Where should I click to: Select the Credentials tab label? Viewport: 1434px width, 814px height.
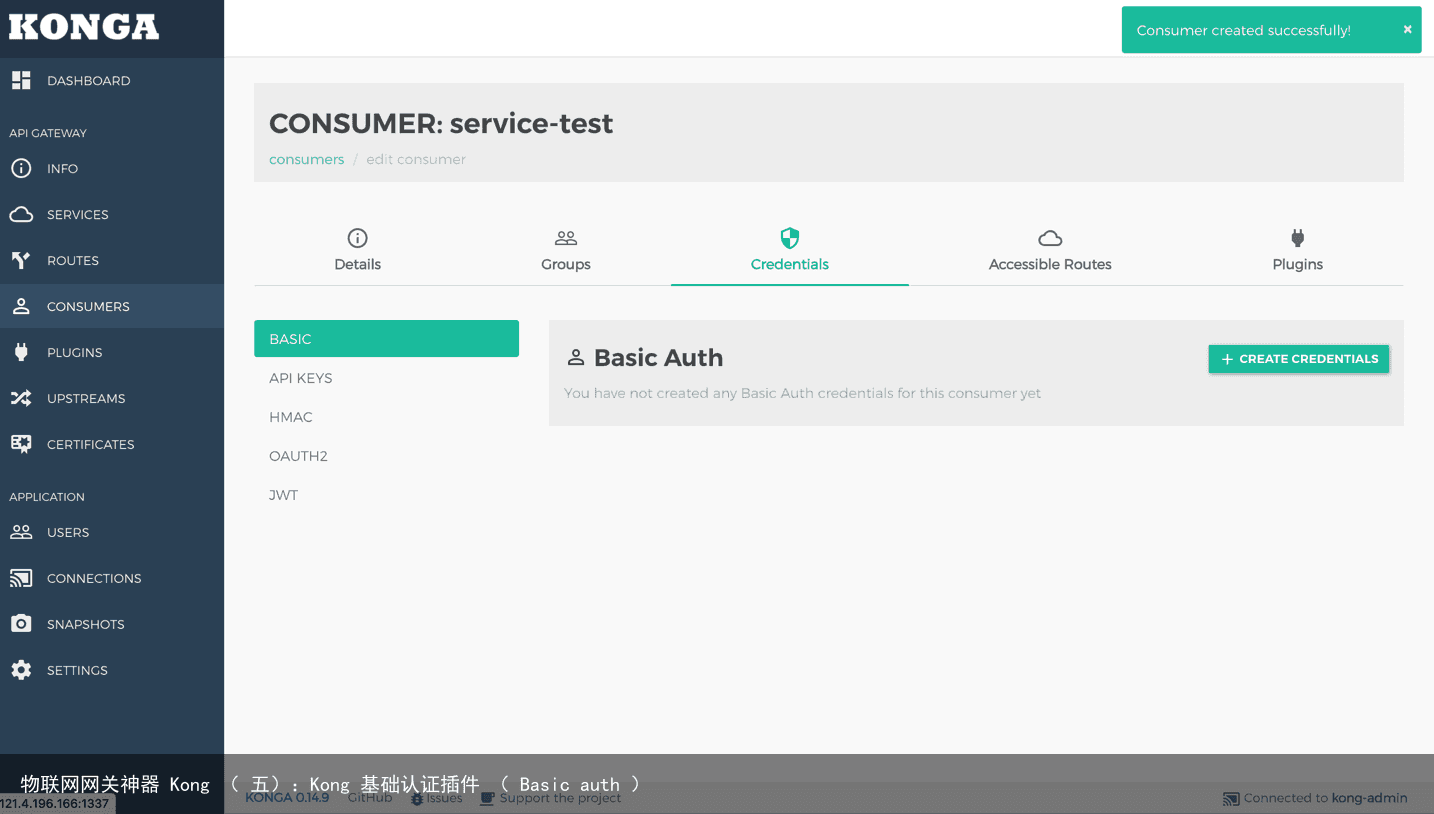coord(790,264)
